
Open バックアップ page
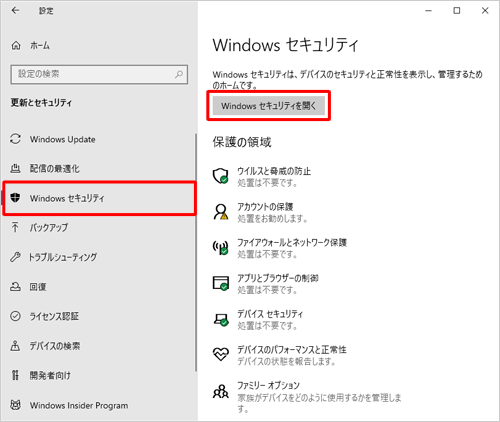click(49, 228)
